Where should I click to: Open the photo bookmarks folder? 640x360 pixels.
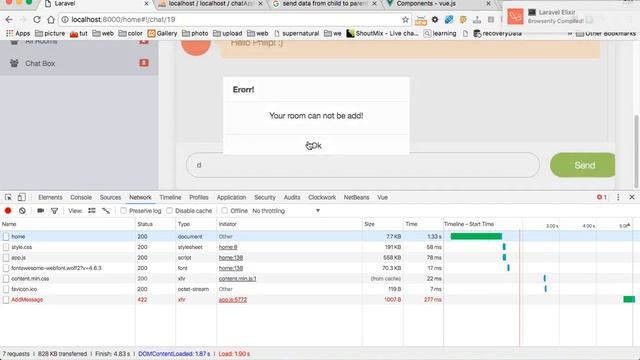(x=195, y=33)
